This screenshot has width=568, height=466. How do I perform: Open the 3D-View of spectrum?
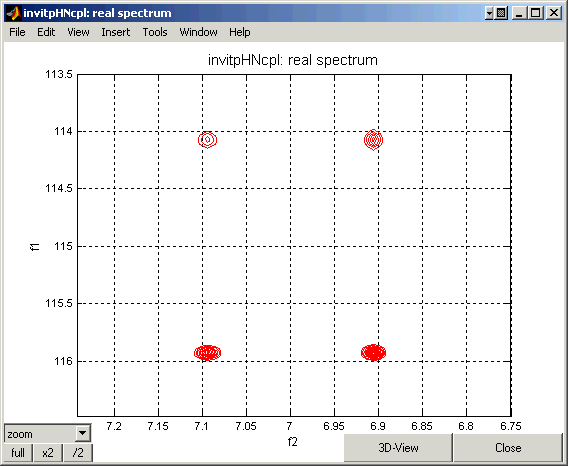click(398, 448)
